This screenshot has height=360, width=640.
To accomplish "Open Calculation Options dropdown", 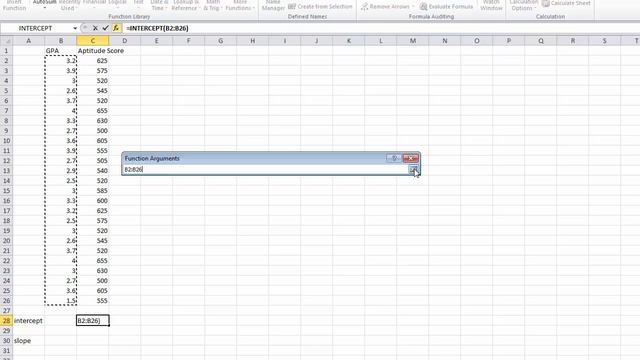I will [x=524, y=5].
